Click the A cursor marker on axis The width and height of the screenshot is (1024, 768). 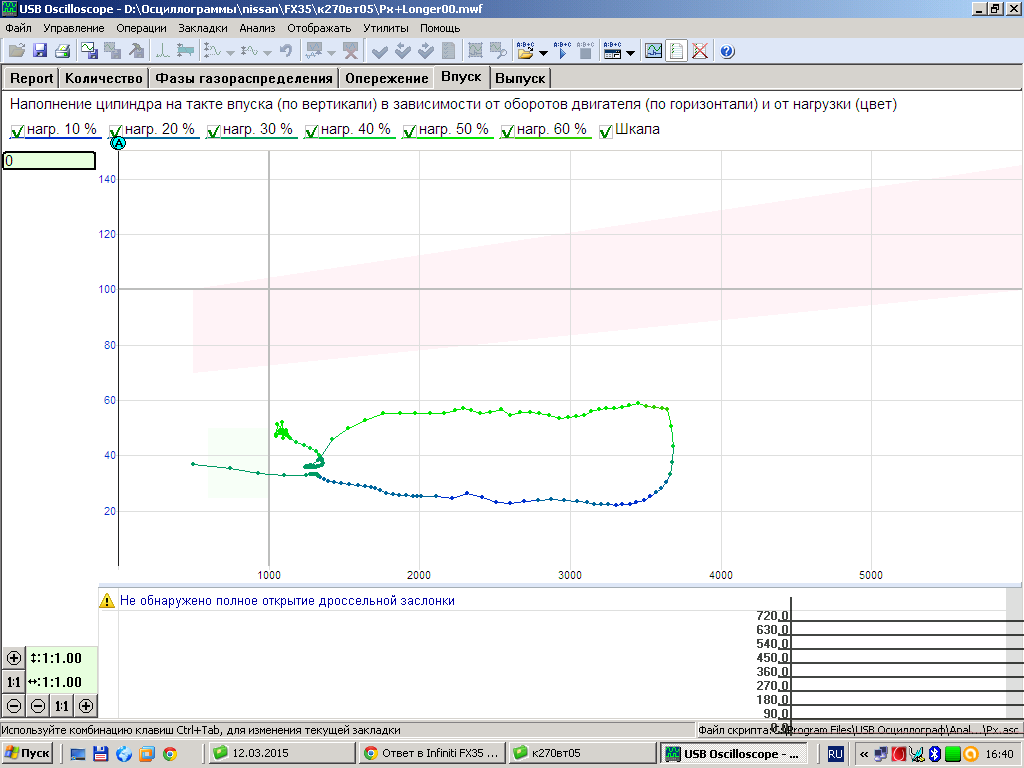pos(118,143)
